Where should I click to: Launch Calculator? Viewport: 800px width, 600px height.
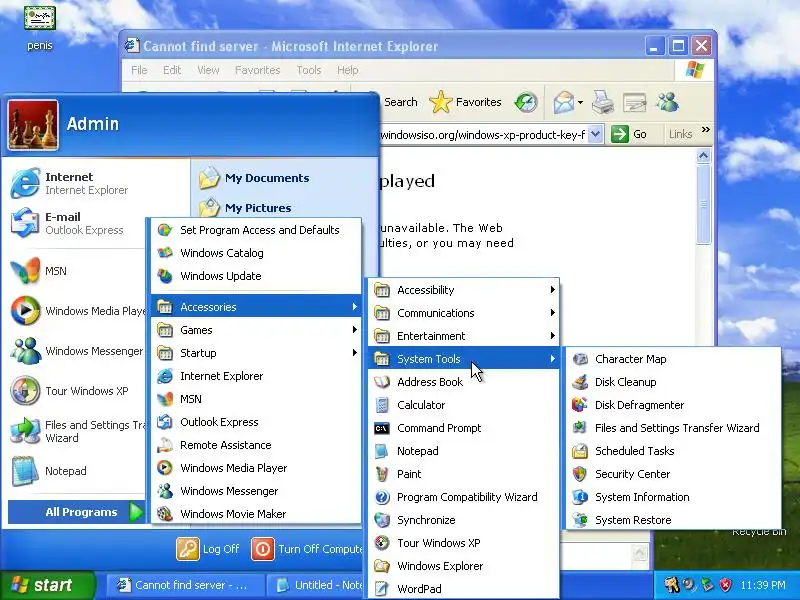pyautogui.click(x=463, y=405)
